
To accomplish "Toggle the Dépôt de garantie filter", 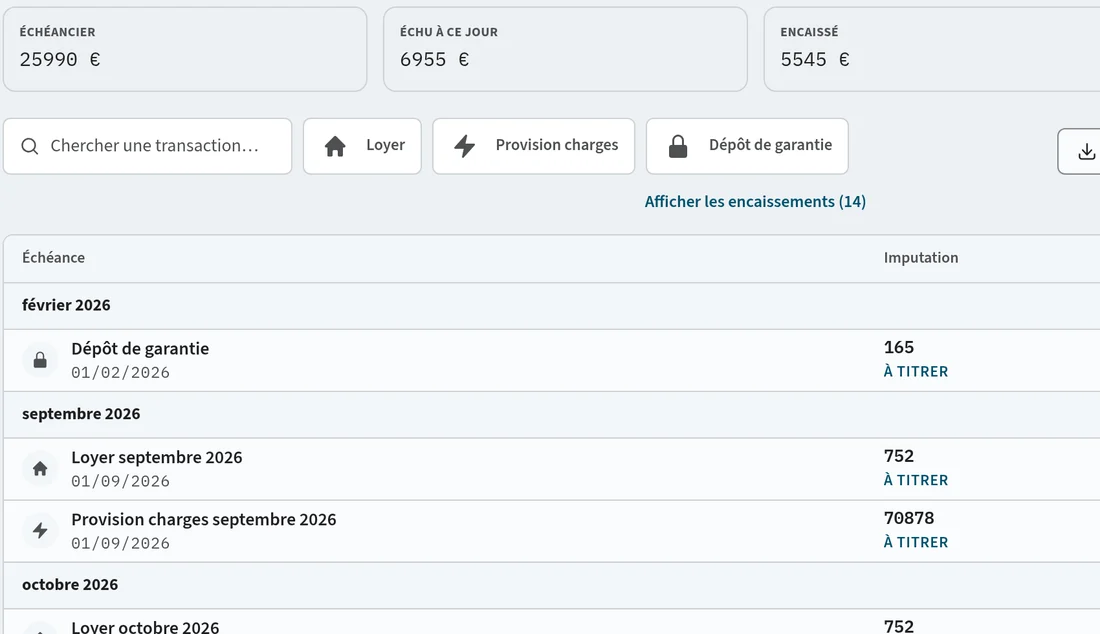I will pos(747,146).
